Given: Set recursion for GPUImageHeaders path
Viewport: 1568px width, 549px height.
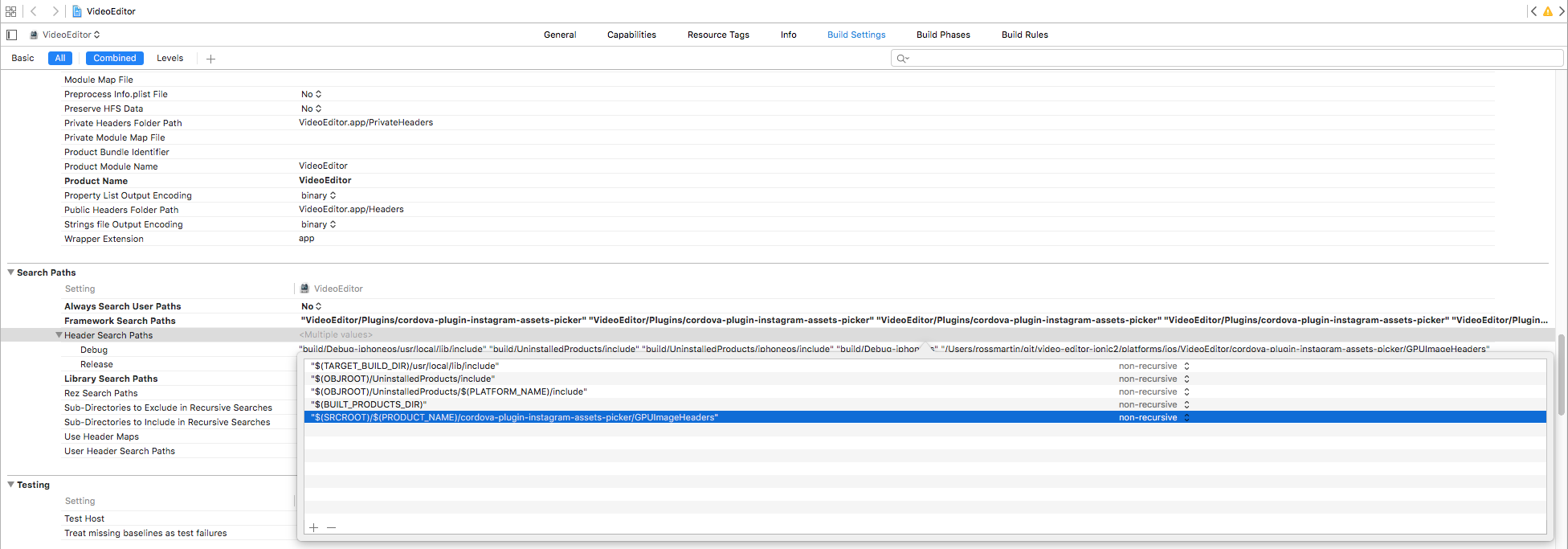Looking at the screenshot, I should click(x=1154, y=417).
